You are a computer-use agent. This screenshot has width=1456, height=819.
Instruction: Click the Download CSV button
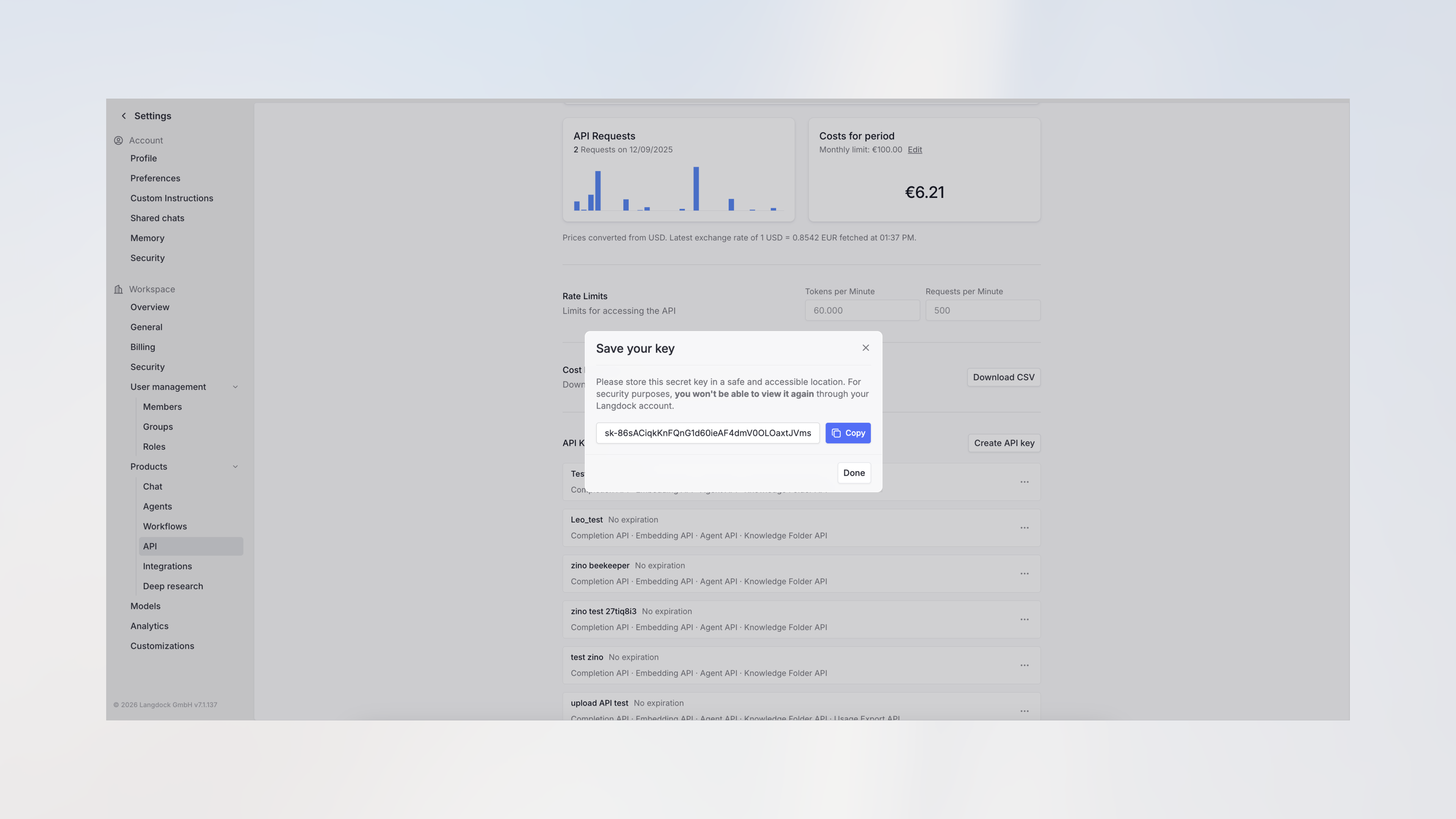1003,378
